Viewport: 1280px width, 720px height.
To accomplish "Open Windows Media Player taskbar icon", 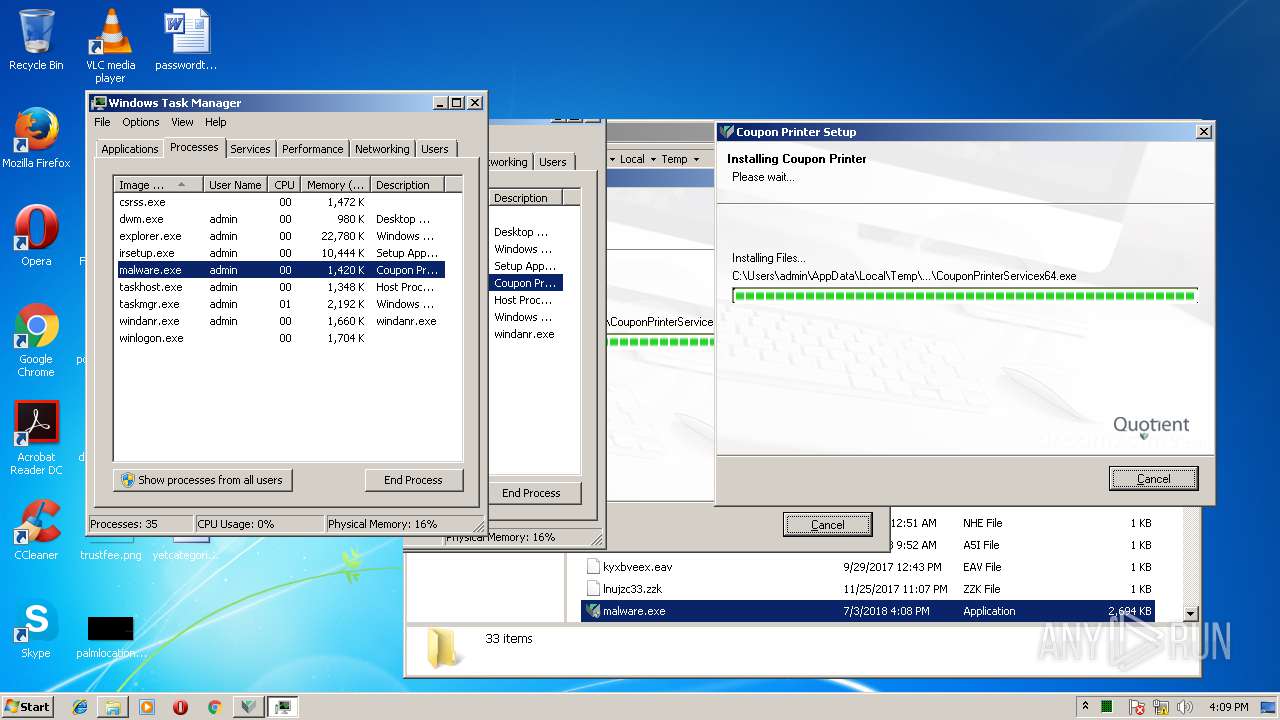I will (147, 707).
